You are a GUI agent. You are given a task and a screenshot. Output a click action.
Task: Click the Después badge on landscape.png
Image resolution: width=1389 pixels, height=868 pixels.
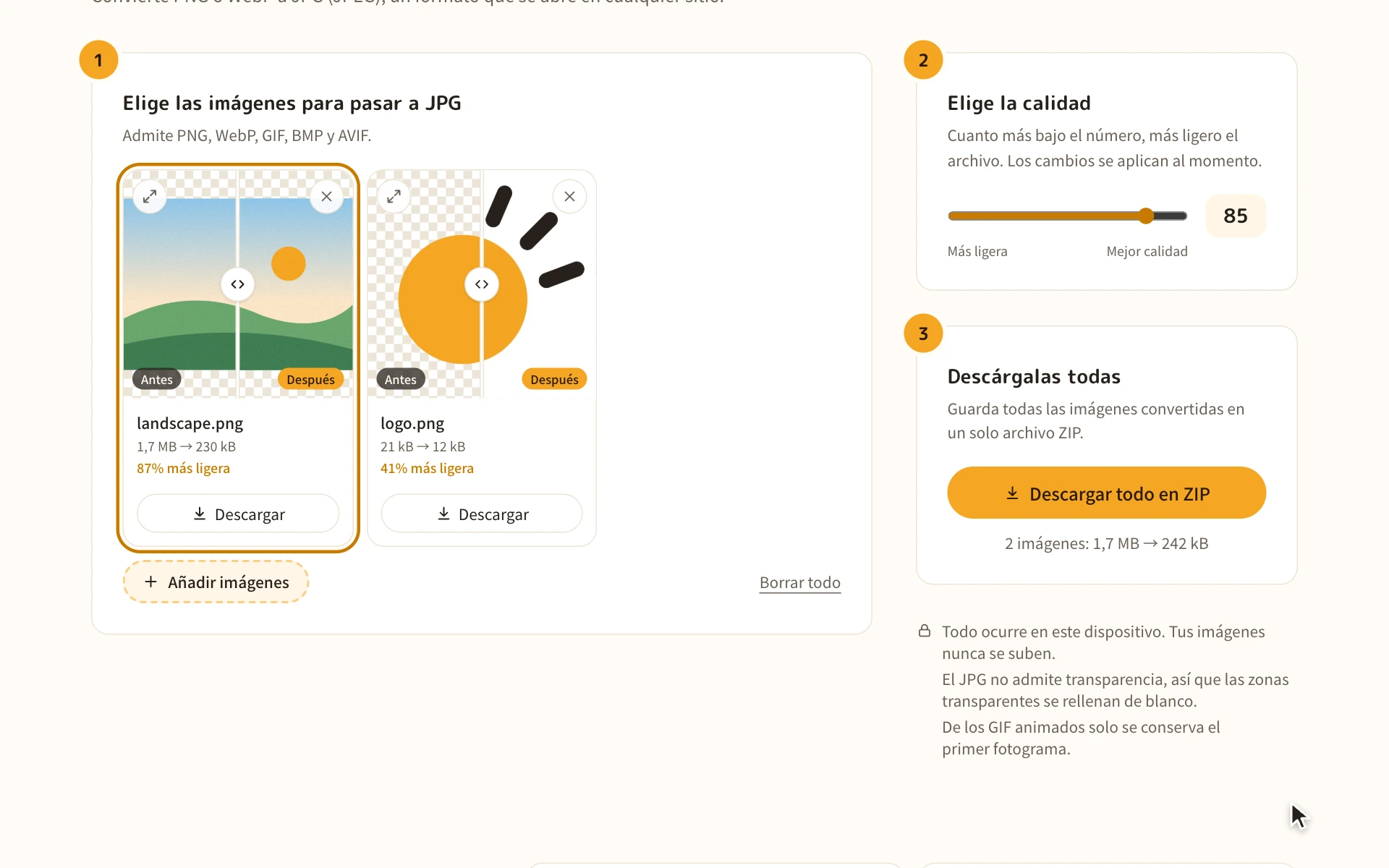click(x=310, y=379)
